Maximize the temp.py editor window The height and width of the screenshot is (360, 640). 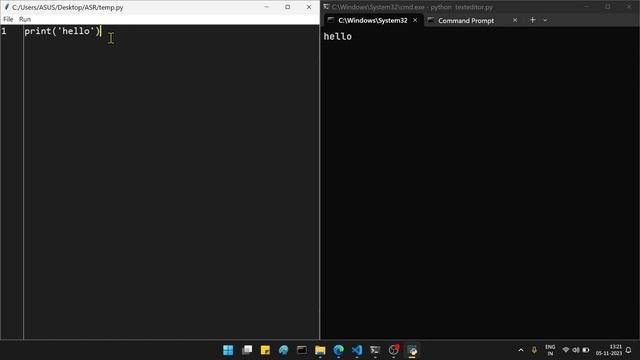coord(288,7)
